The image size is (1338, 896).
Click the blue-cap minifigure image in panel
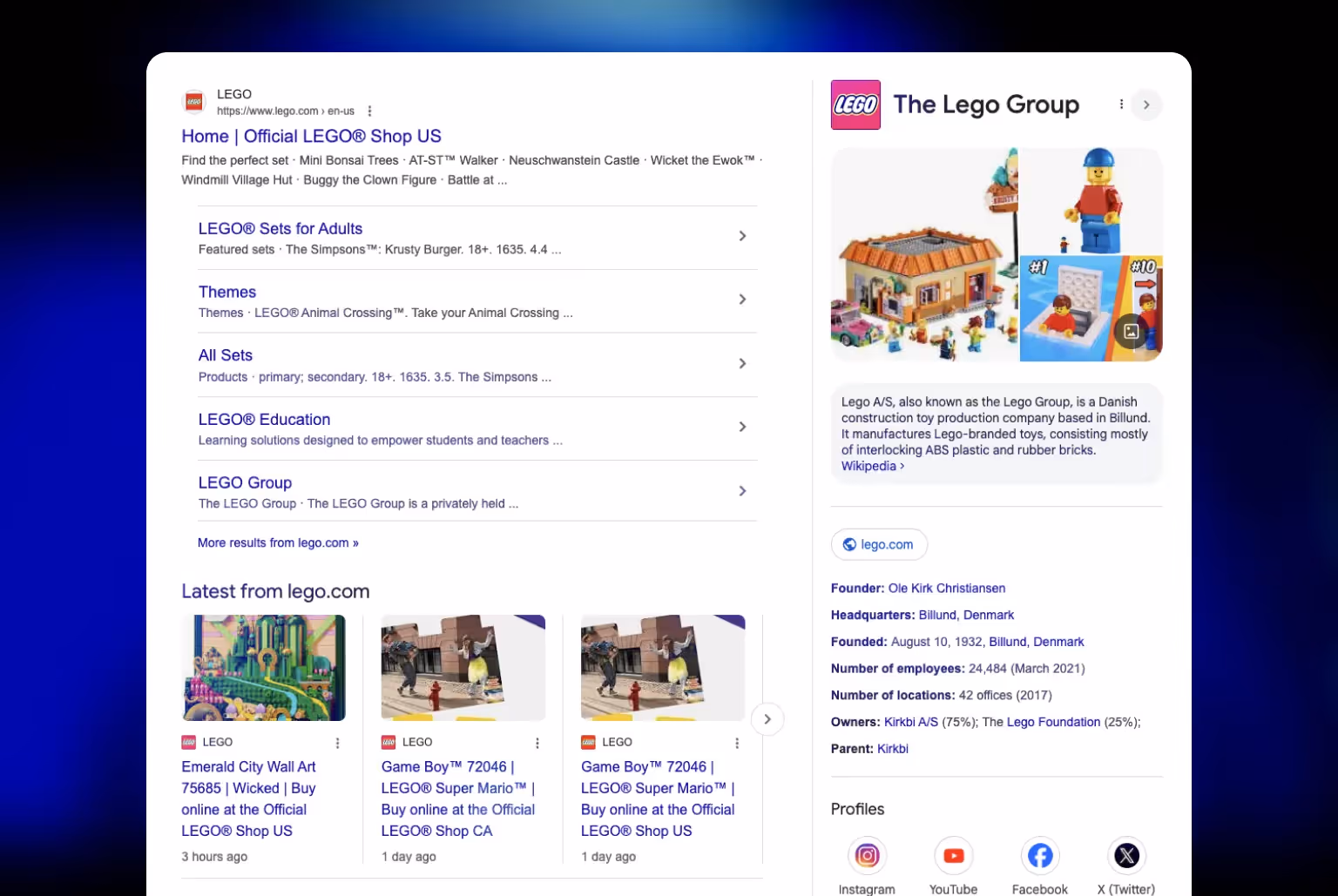point(1091,201)
